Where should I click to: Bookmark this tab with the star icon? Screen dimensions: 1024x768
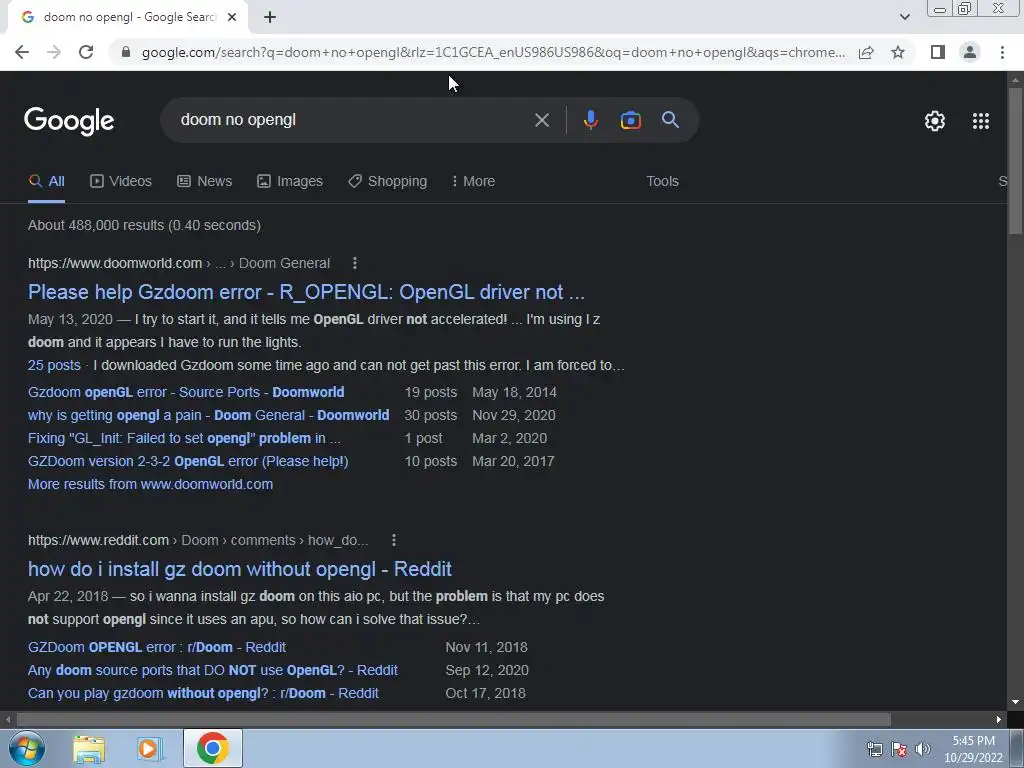point(898,52)
